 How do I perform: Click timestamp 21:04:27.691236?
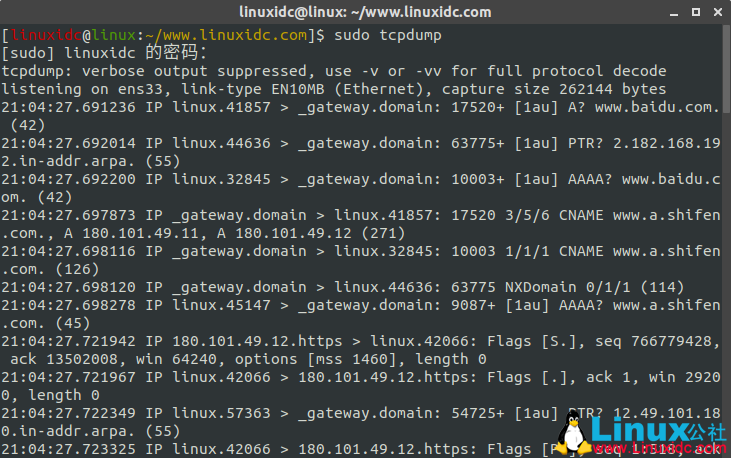point(69,107)
